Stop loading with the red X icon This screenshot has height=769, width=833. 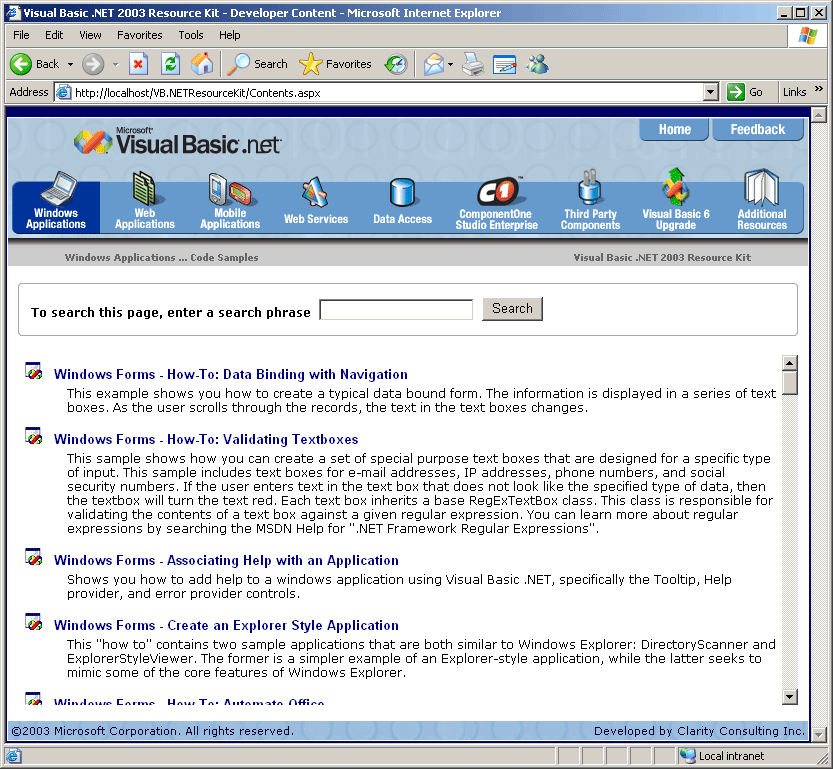(138, 64)
